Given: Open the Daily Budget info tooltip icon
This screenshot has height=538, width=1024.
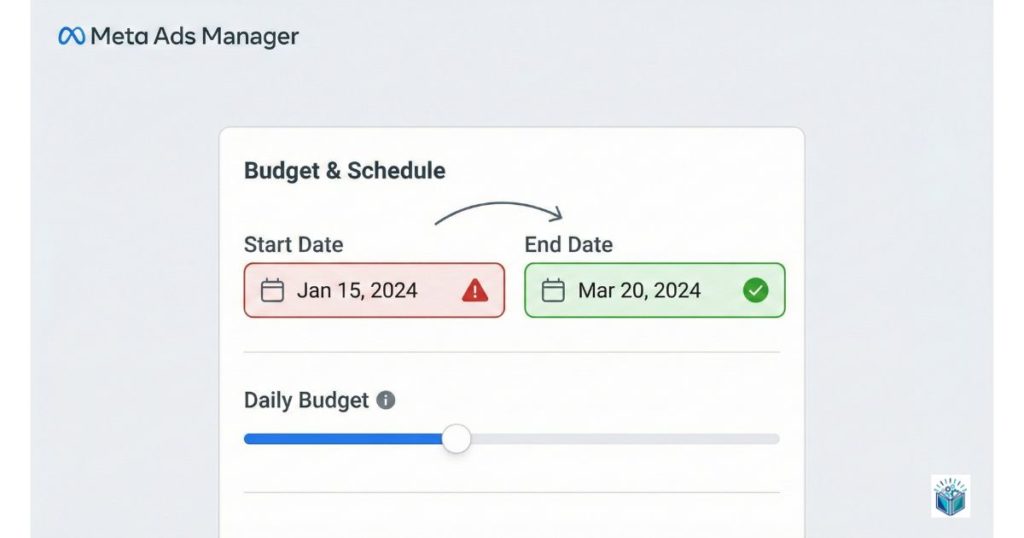Looking at the screenshot, I should (386, 401).
